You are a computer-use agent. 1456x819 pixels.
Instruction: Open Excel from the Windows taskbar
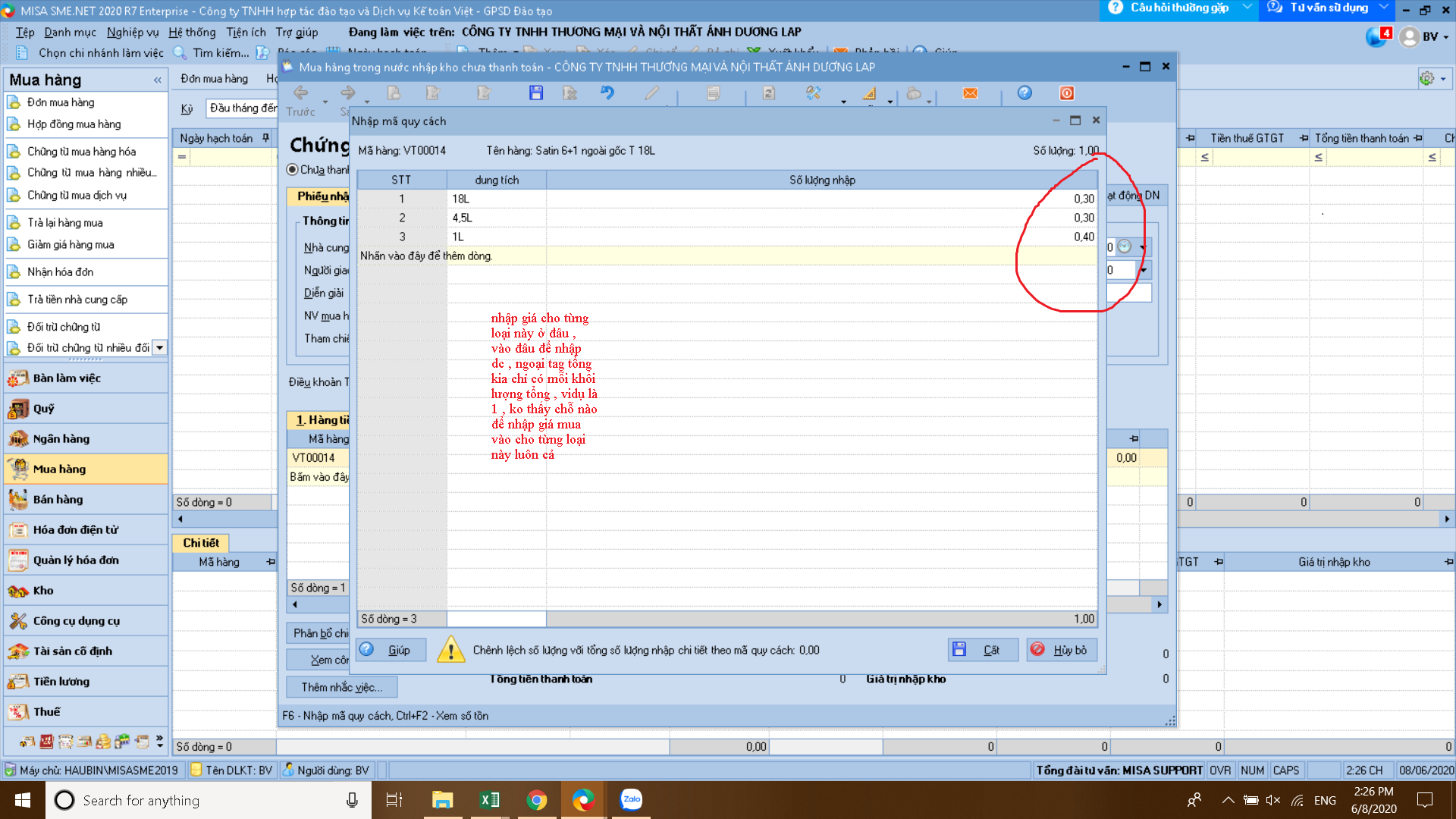[490, 800]
